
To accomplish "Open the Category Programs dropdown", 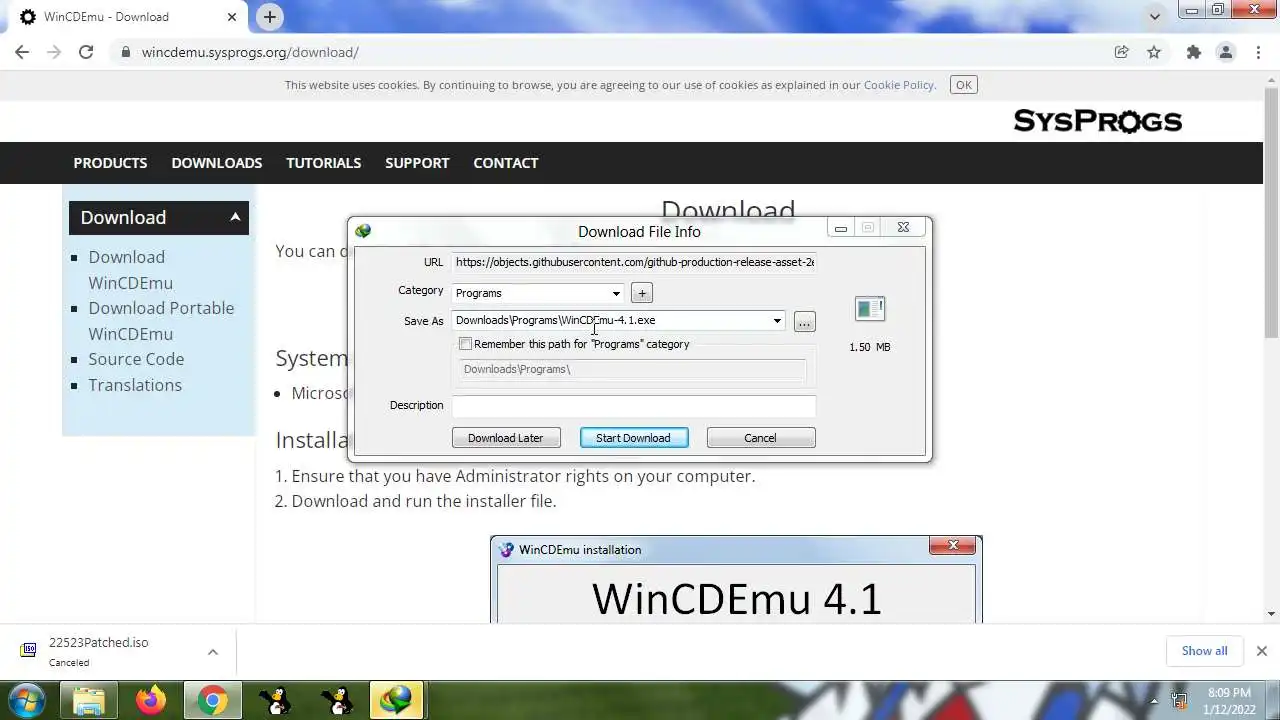I will click(x=538, y=293).
